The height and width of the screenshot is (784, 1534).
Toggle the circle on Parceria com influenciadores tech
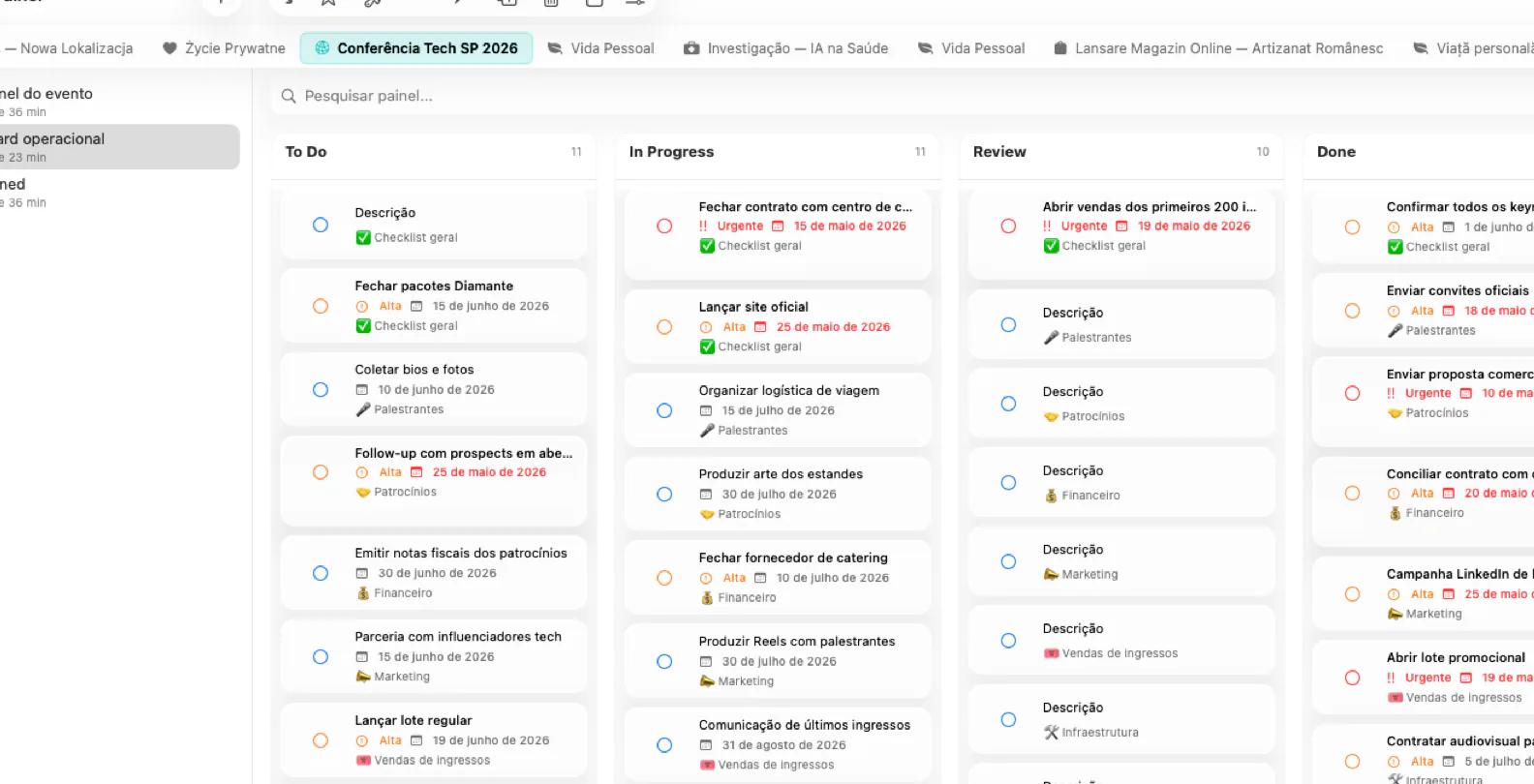pos(321,657)
